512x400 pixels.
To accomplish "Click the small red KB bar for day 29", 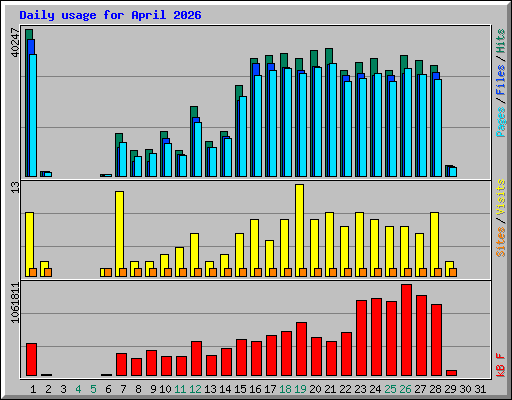I will (x=451, y=373).
